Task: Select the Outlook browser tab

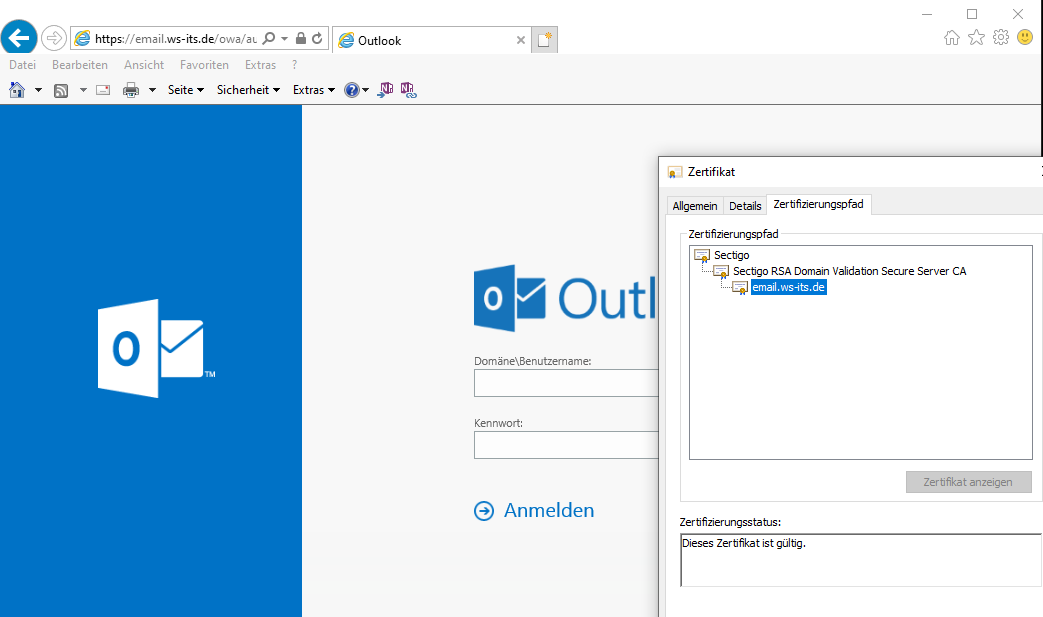Action: click(x=430, y=40)
